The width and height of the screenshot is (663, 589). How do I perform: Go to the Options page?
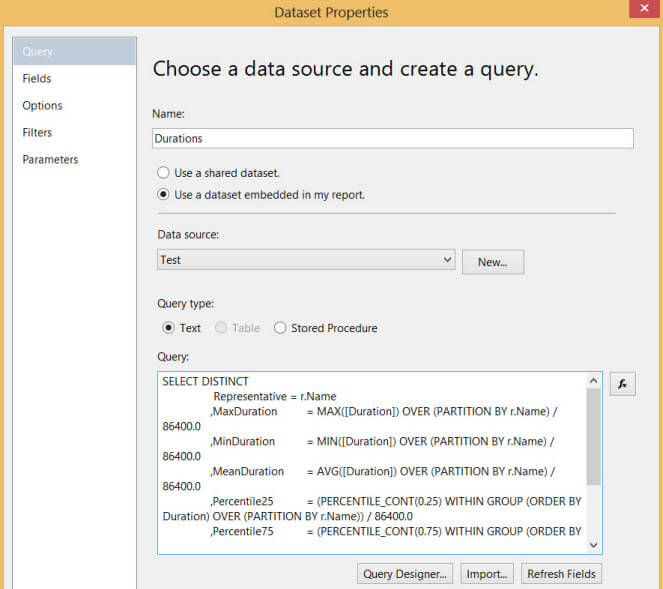[42, 106]
